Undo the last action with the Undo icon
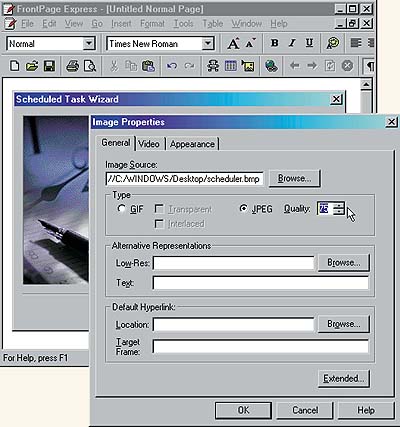The height and width of the screenshot is (427, 400). pos(172,66)
